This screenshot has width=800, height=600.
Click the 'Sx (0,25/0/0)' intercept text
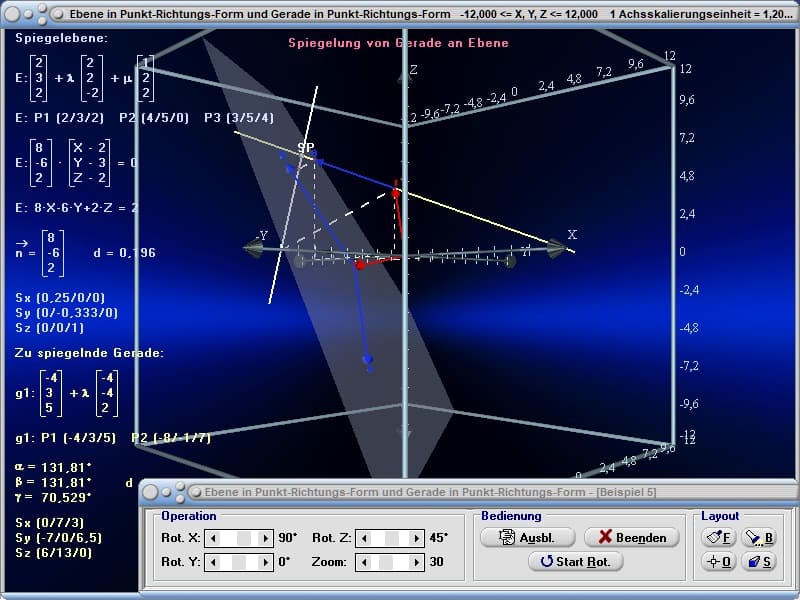(60, 297)
